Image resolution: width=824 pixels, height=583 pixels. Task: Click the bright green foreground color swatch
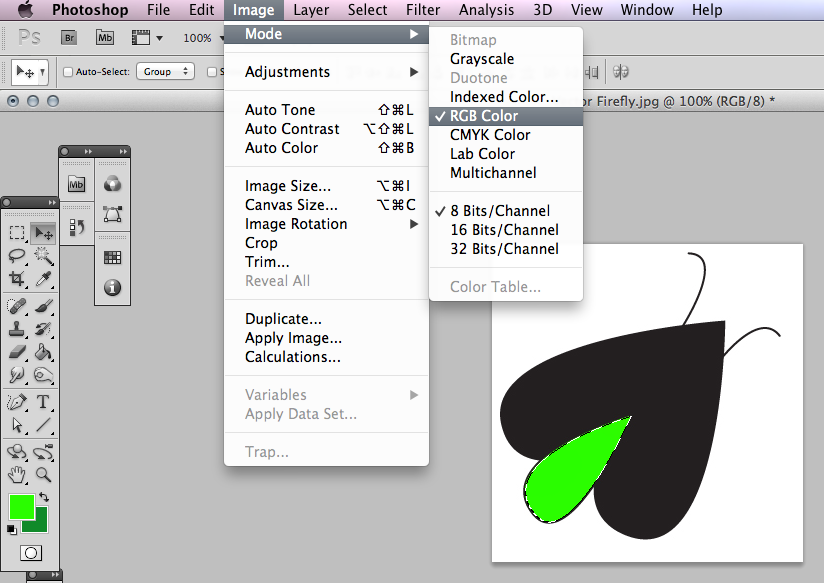[22, 507]
